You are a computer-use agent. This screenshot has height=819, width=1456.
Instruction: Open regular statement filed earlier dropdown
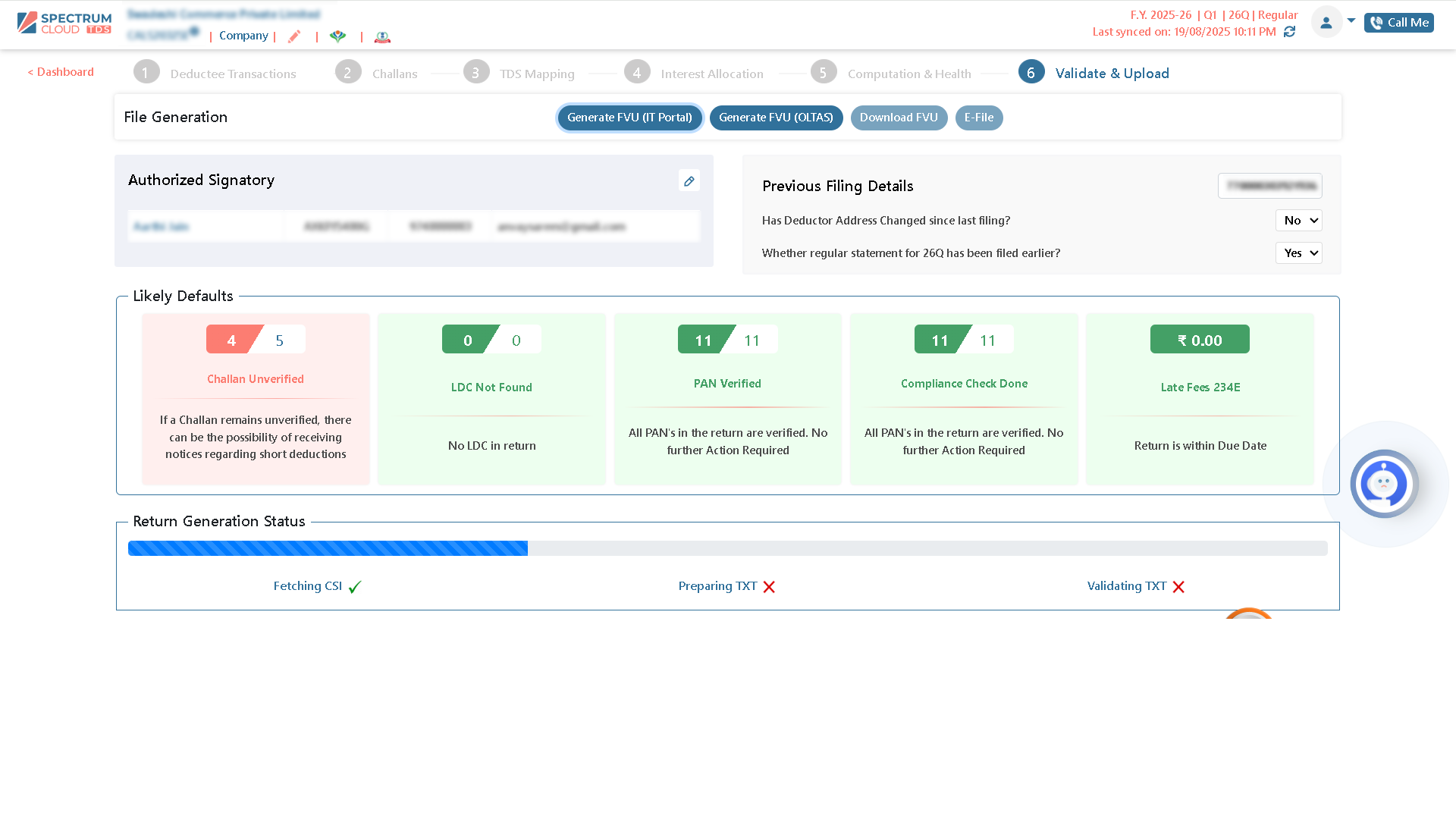tap(1298, 253)
